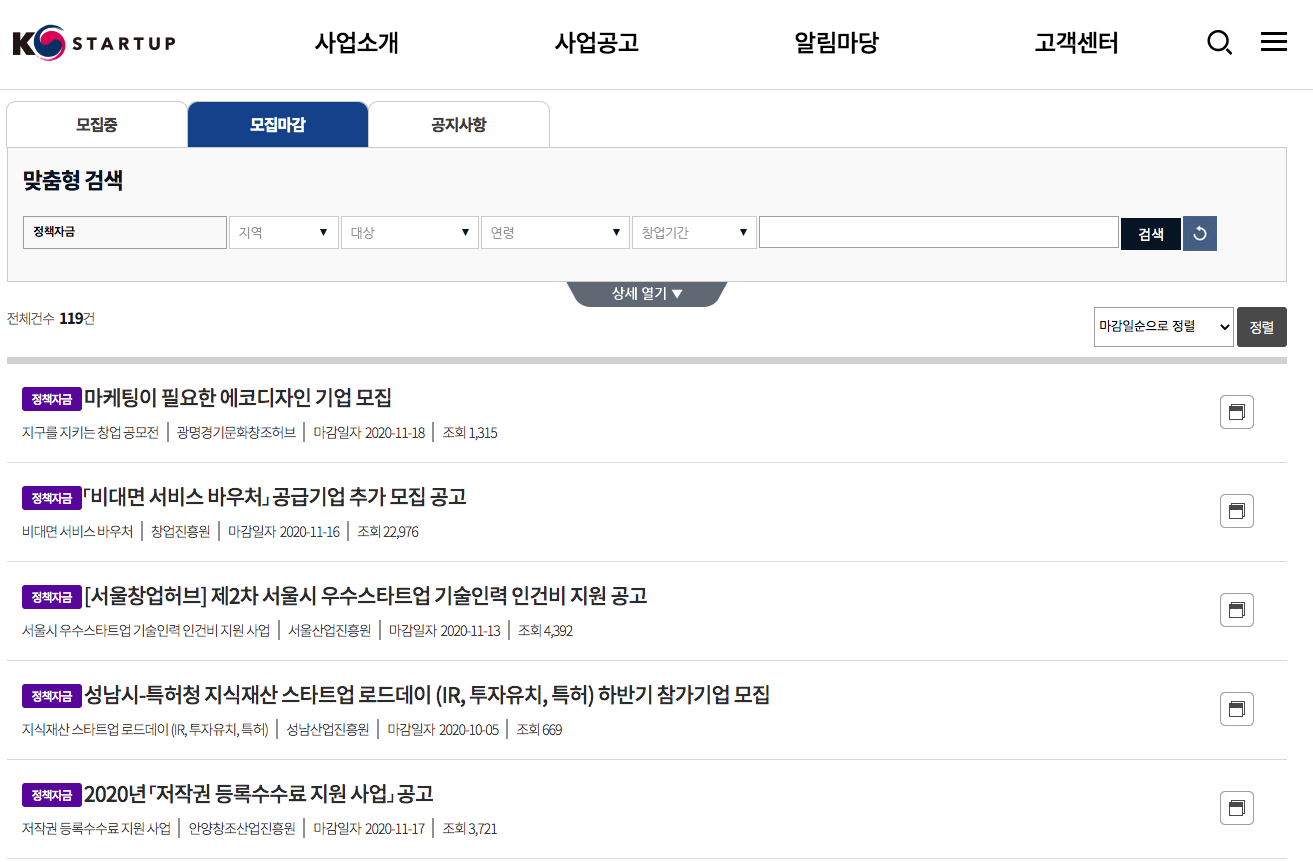The height and width of the screenshot is (862, 1313).
Task: Click the page icon beside 서울창업허브 인건비 지원 공고
Action: point(1236,609)
